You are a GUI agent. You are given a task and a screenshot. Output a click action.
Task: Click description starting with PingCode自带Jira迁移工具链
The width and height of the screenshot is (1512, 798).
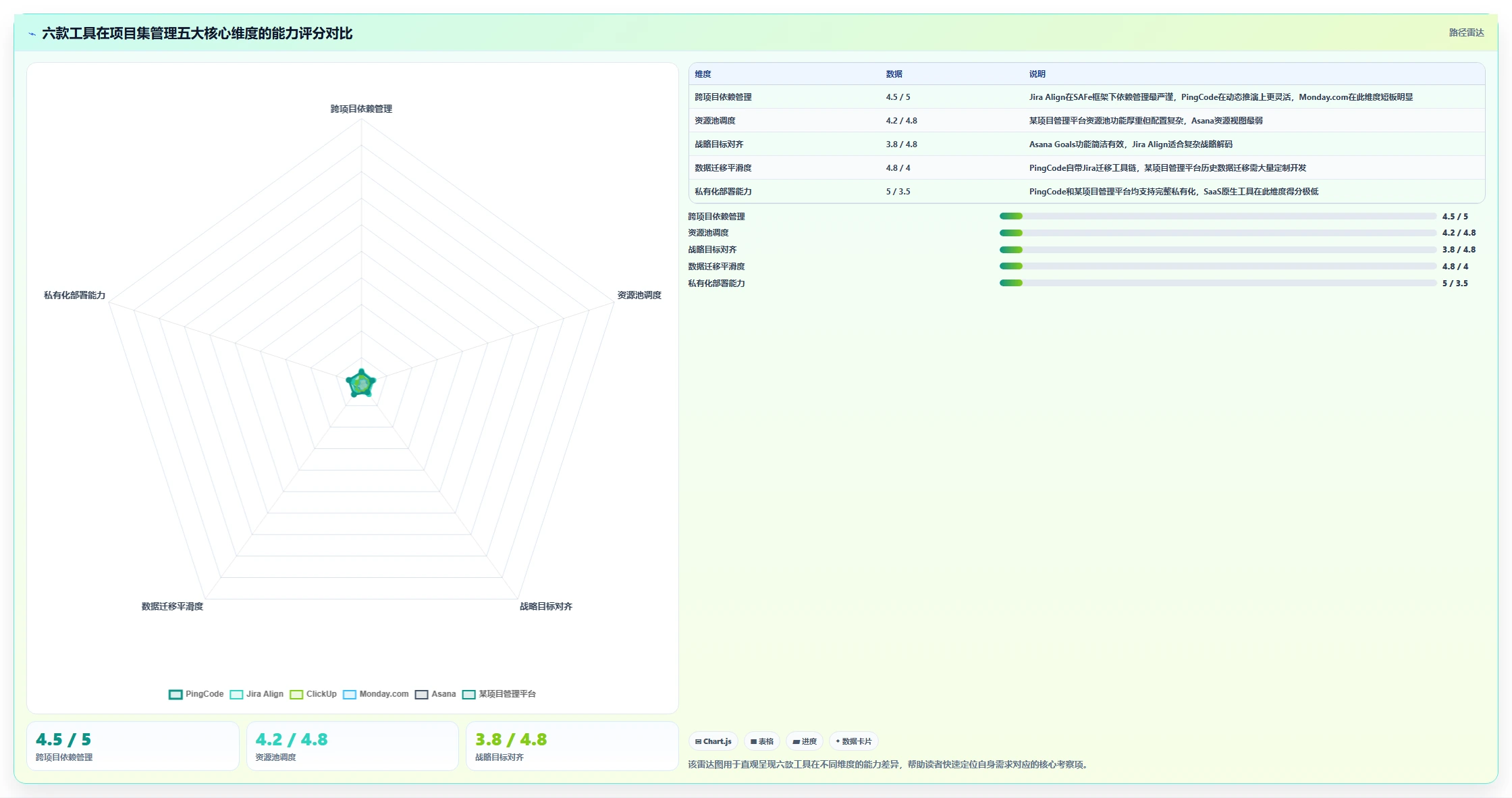pos(1168,168)
